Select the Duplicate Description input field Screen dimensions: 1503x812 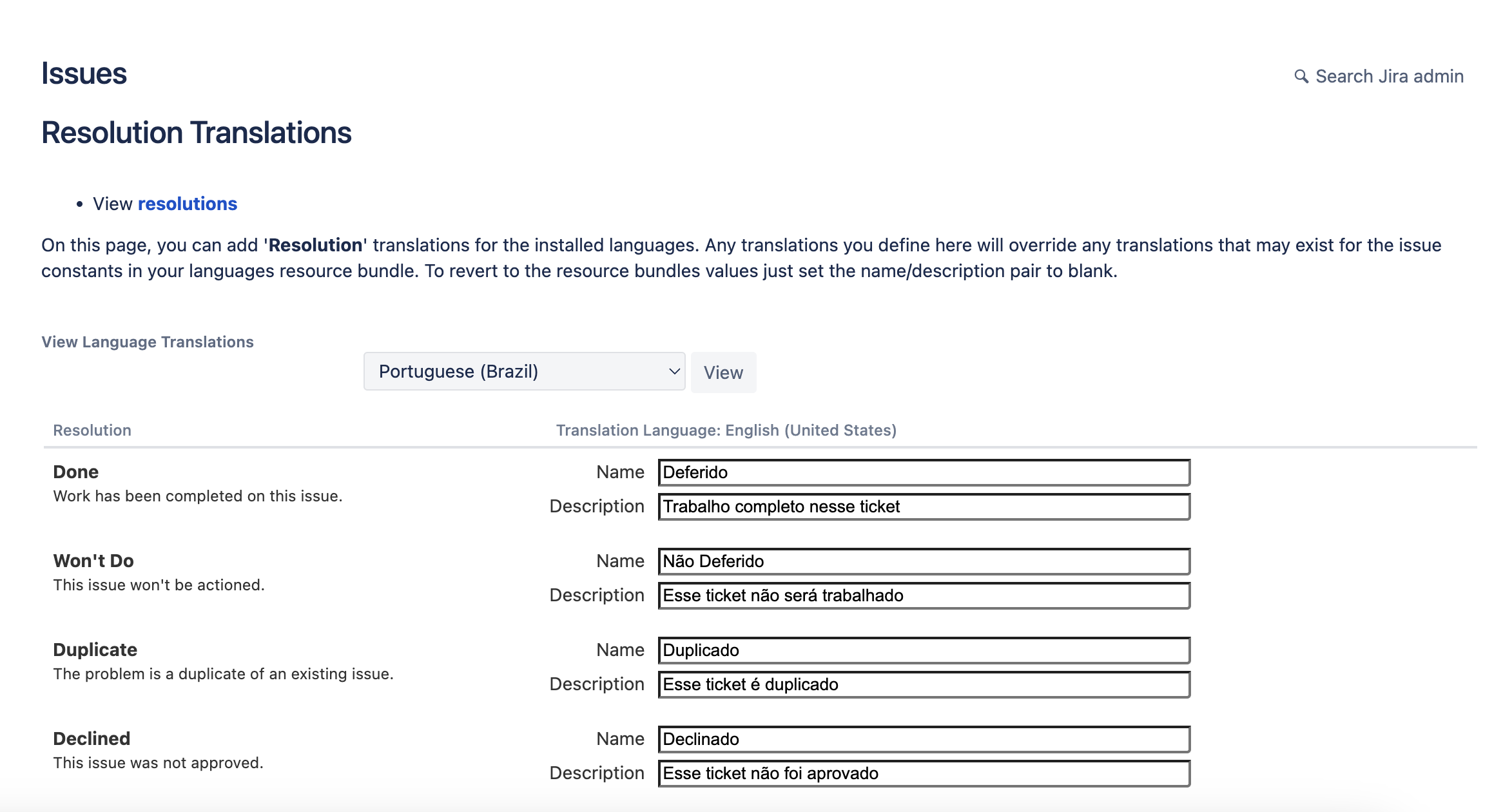click(923, 684)
